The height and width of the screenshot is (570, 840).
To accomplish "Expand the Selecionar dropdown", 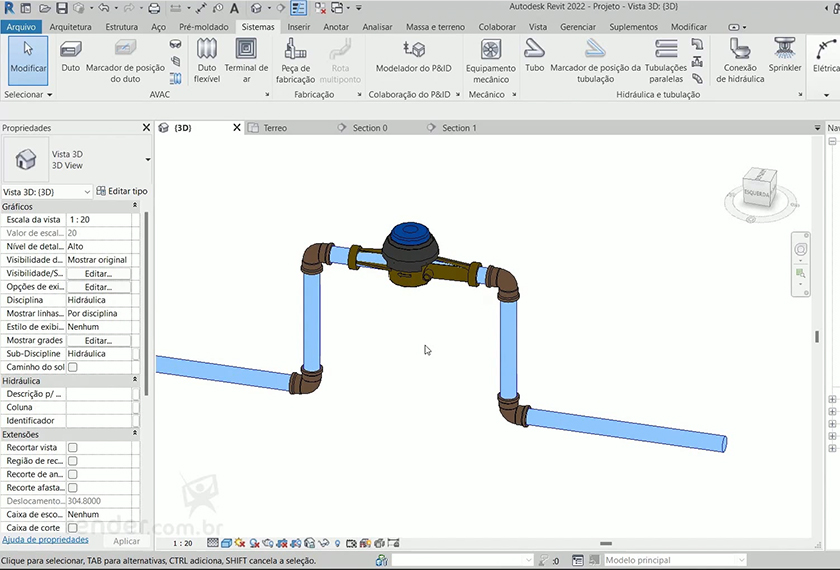I will click(x=28, y=94).
